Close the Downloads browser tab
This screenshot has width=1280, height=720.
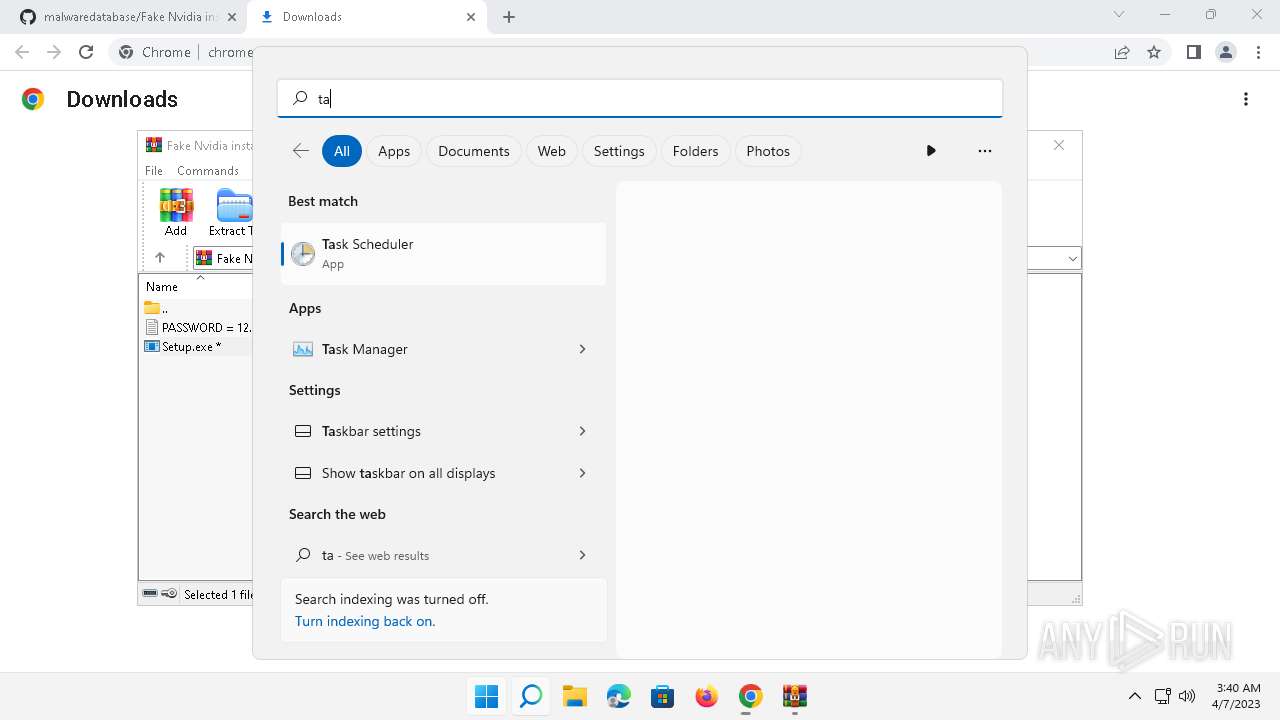click(472, 17)
